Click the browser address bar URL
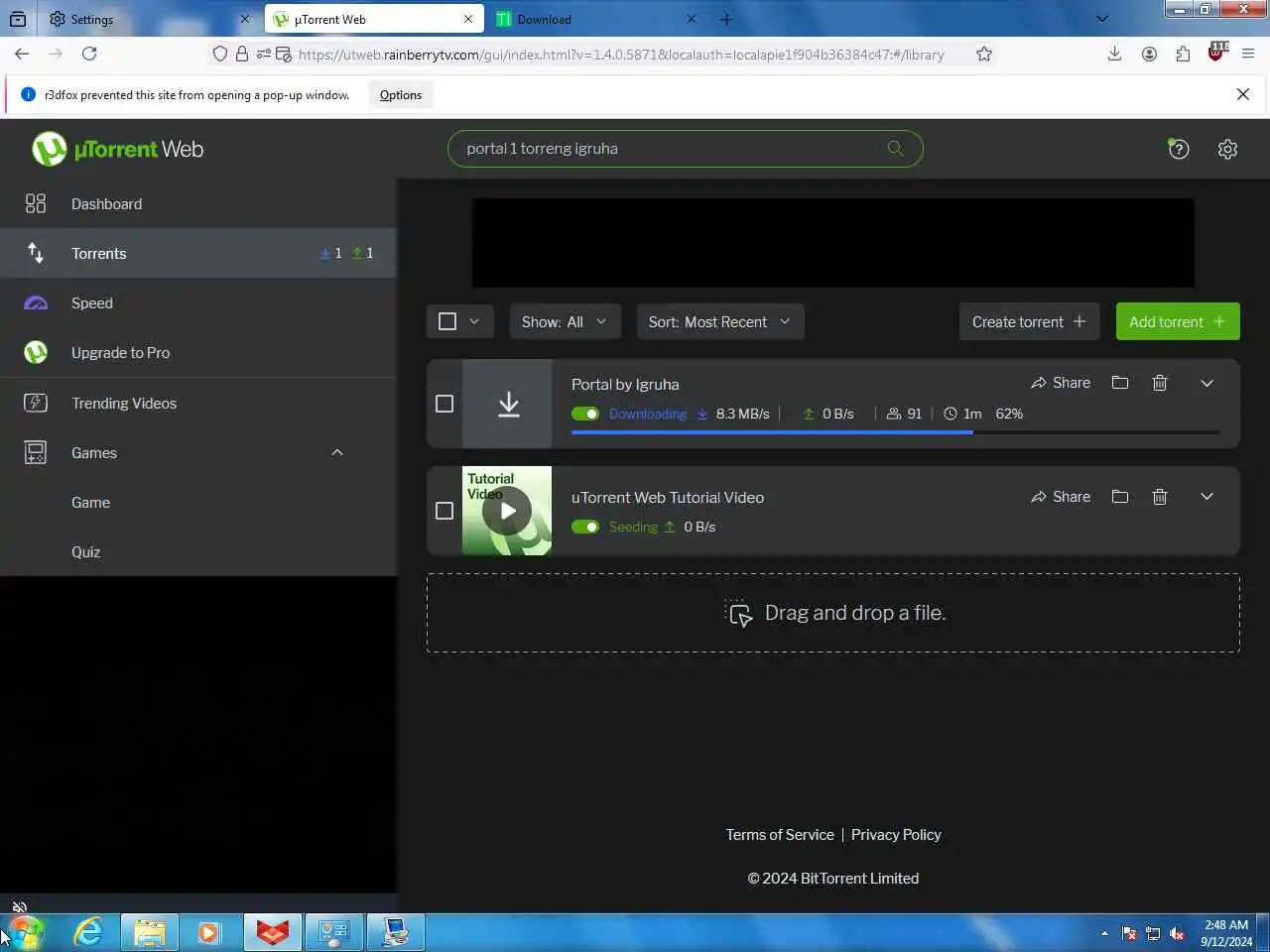1270x952 pixels. (621, 55)
